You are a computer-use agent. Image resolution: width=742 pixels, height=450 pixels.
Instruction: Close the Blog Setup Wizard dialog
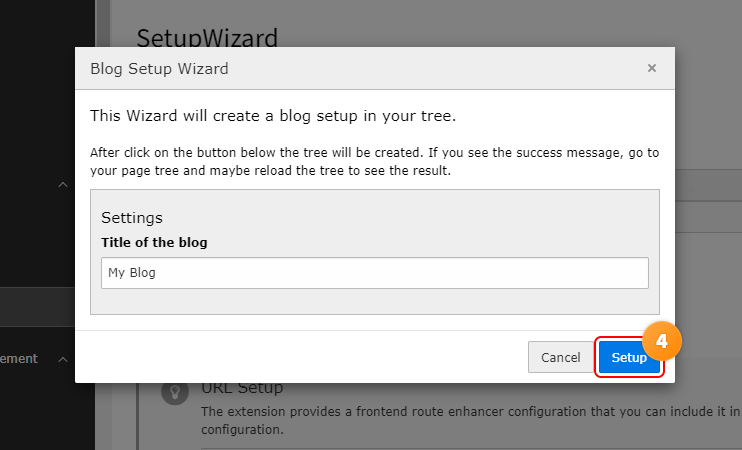click(652, 69)
